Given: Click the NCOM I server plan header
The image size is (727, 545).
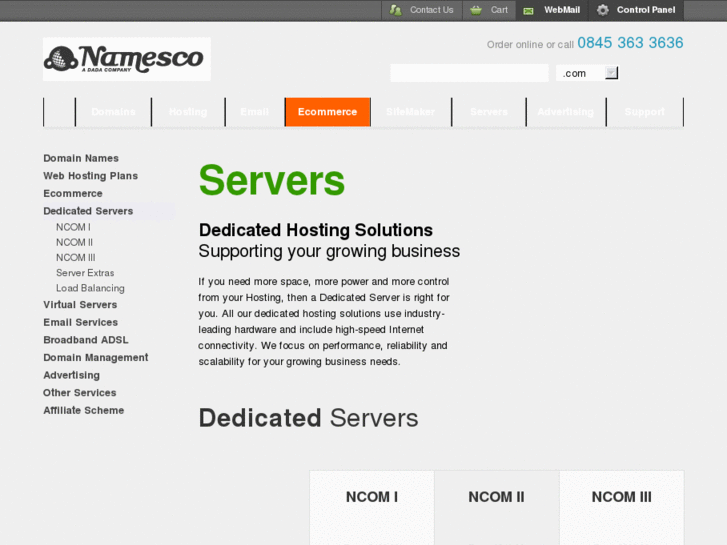Looking at the screenshot, I should (x=372, y=497).
